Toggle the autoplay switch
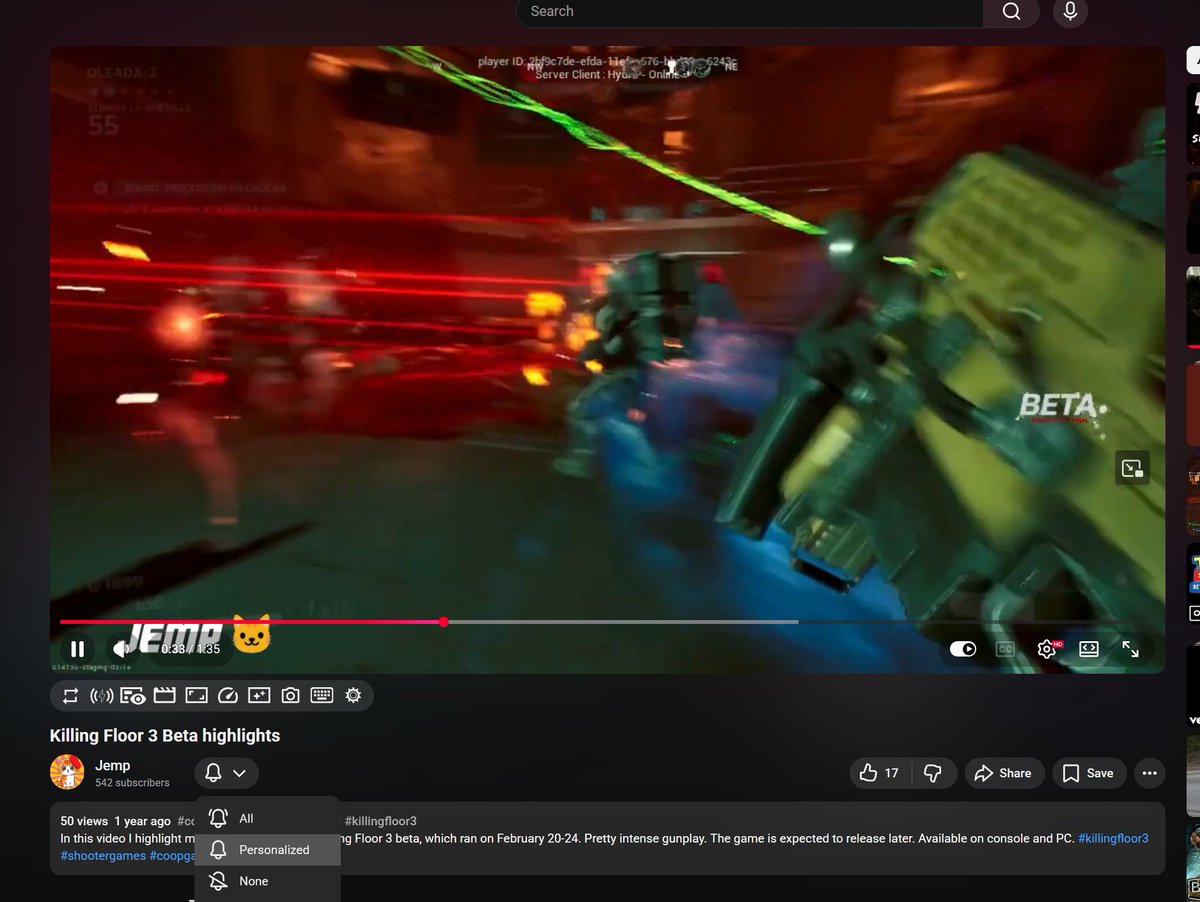 [x=963, y=650]
